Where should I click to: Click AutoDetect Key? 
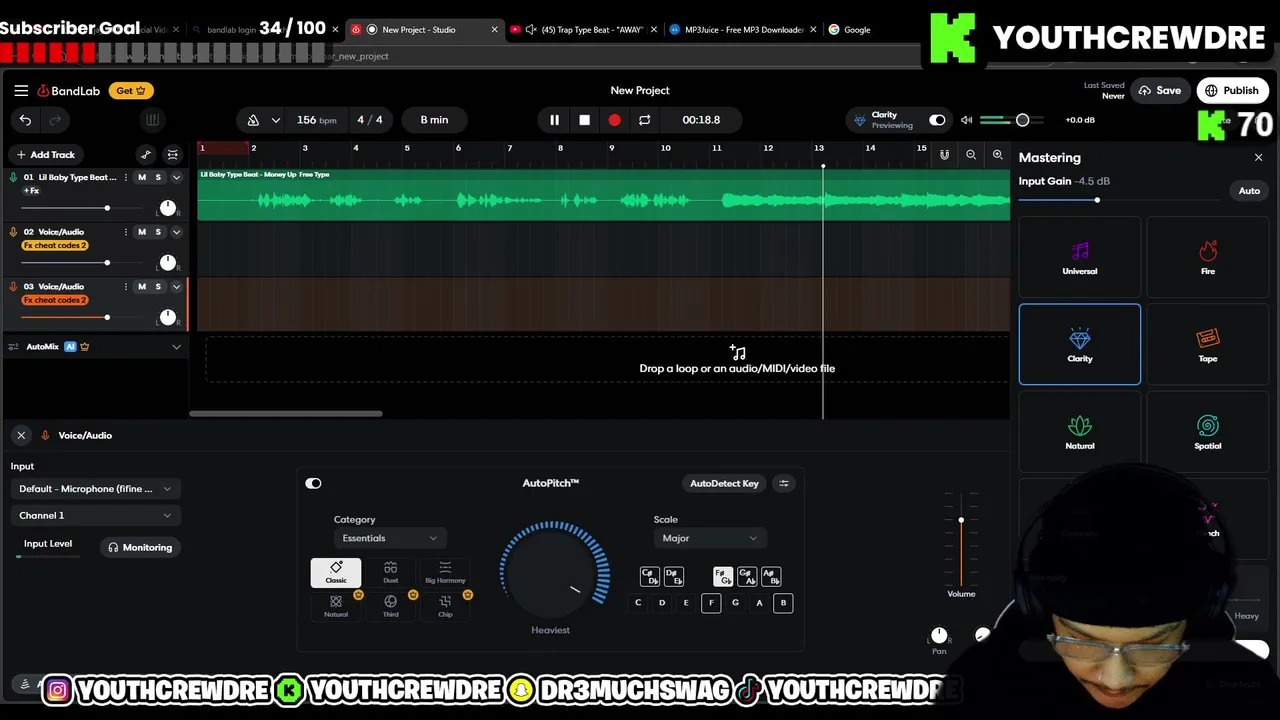point(724,483)
